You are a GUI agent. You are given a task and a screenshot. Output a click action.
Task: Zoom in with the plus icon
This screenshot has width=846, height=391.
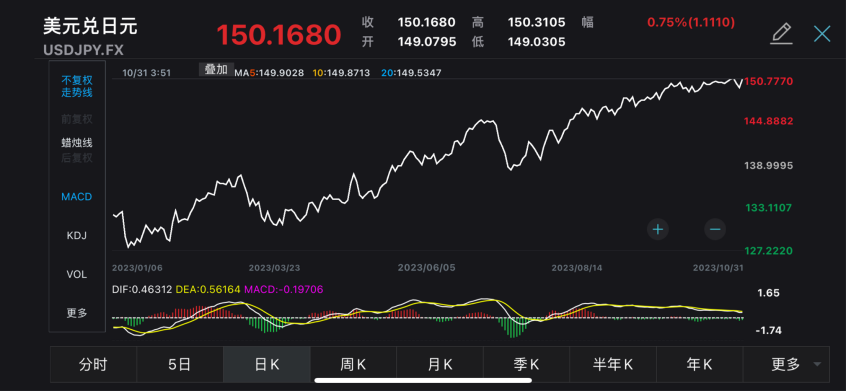tap(658, 230)
